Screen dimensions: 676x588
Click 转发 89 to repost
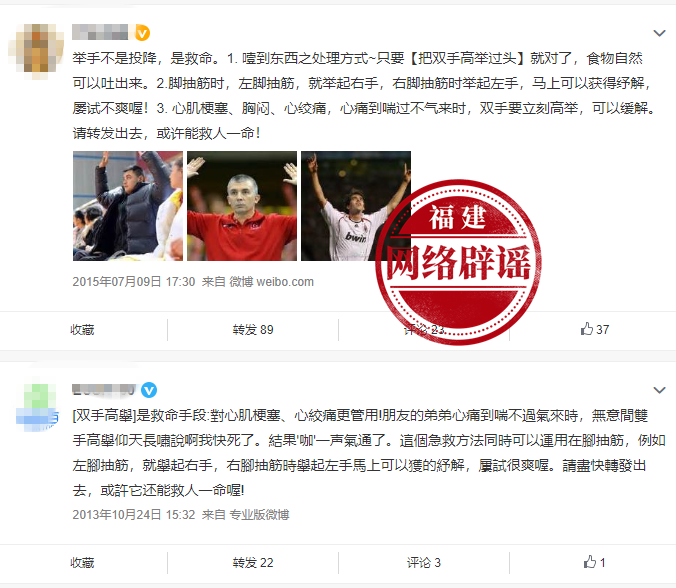tap(253, 330)
